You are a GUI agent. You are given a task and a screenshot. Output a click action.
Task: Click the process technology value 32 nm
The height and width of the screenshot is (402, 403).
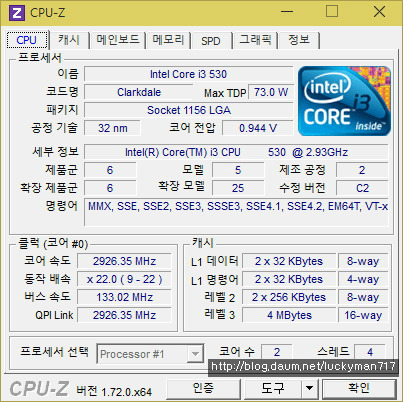pos(113,128)
